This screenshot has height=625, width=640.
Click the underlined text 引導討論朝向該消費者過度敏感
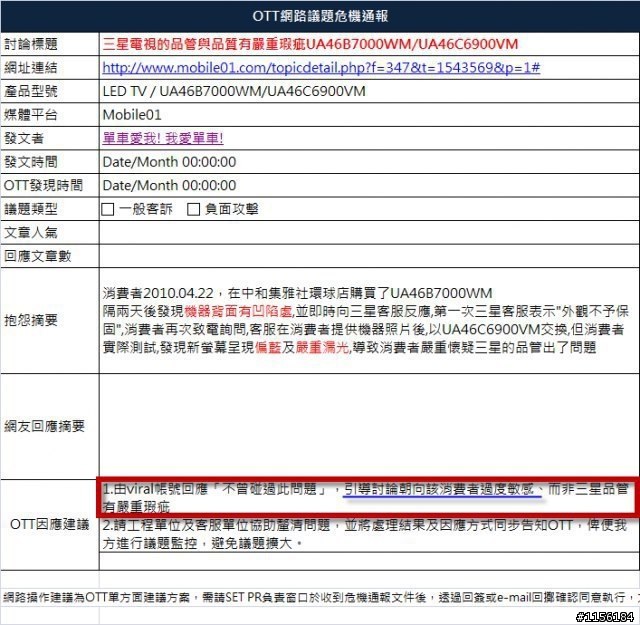point(439,489)
